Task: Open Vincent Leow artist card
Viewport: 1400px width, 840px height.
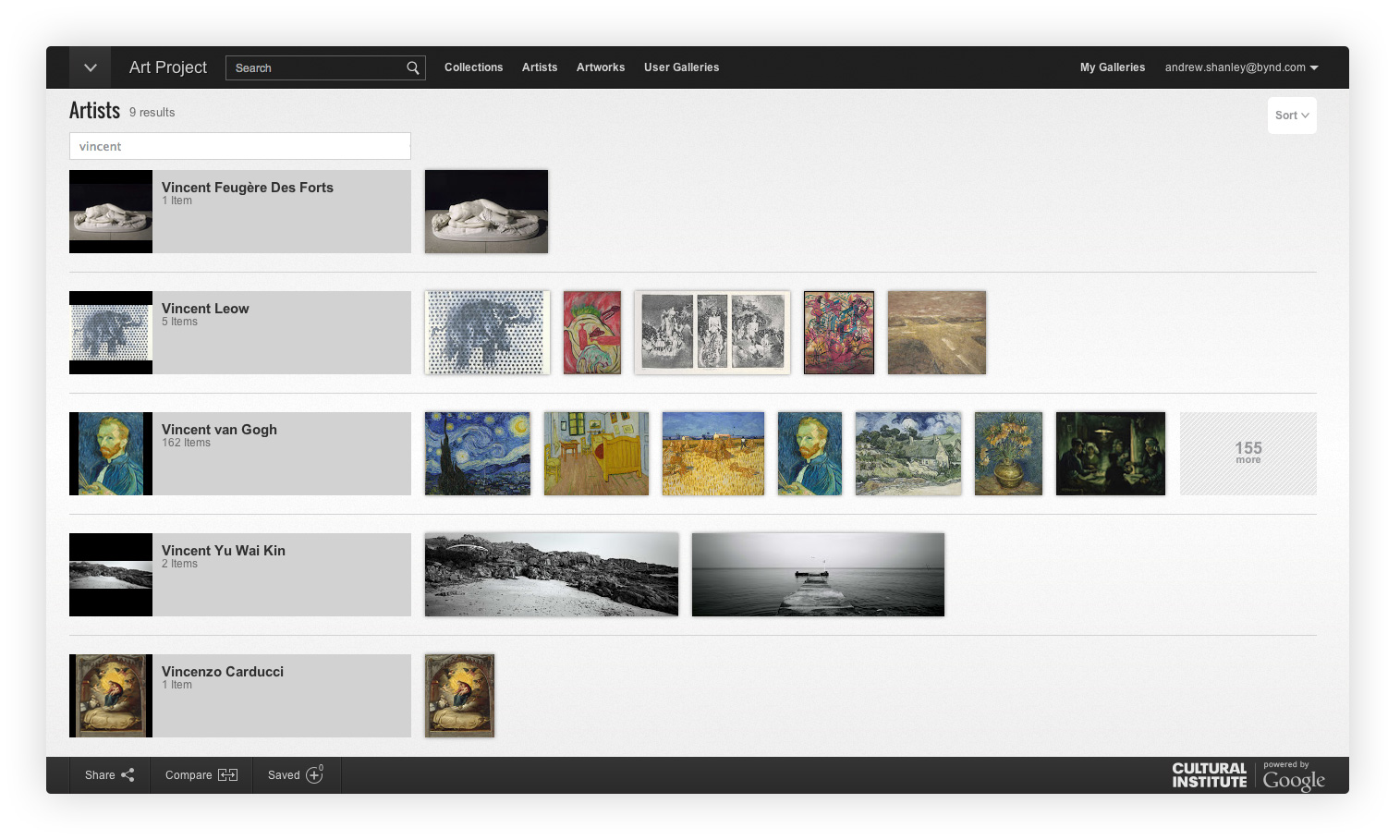Action: (240, 333)
